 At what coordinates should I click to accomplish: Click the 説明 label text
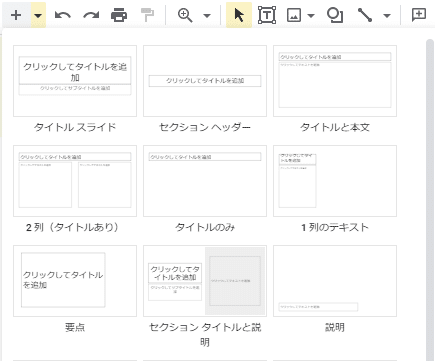tap(335, 327)
